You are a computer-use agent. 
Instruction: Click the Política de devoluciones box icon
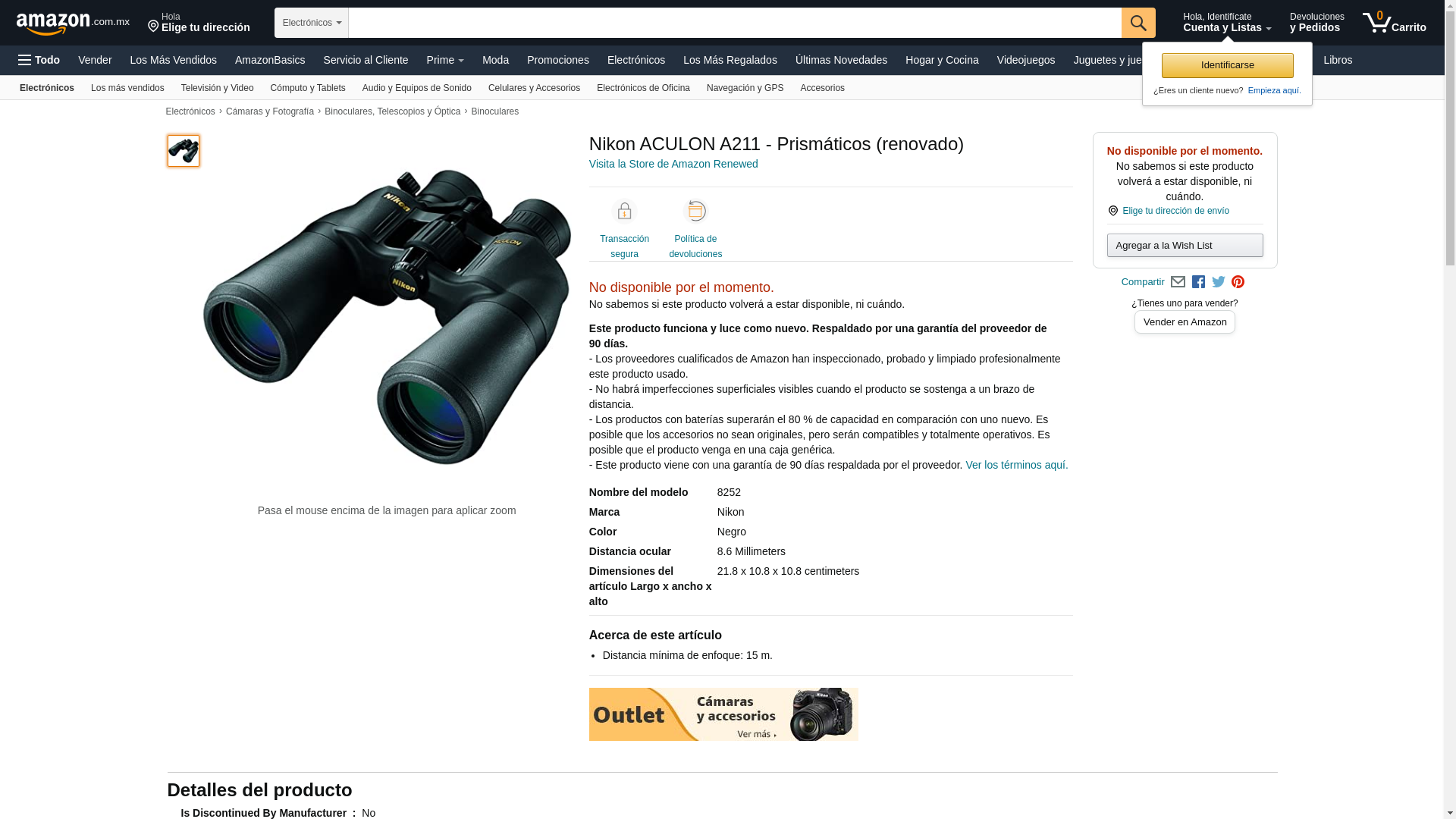pos(695,212)
